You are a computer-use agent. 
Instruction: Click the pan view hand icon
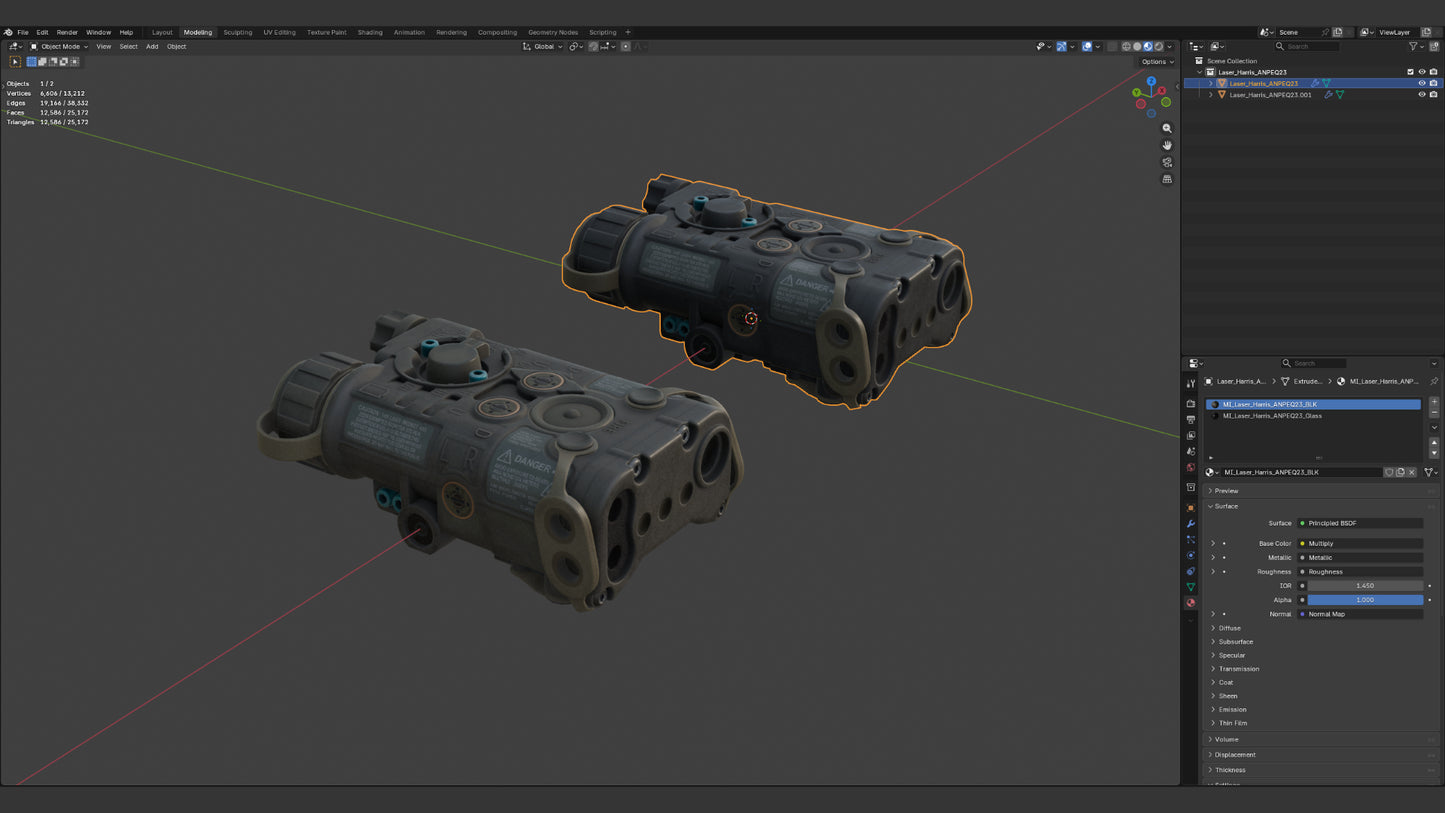pos(1167,145)
